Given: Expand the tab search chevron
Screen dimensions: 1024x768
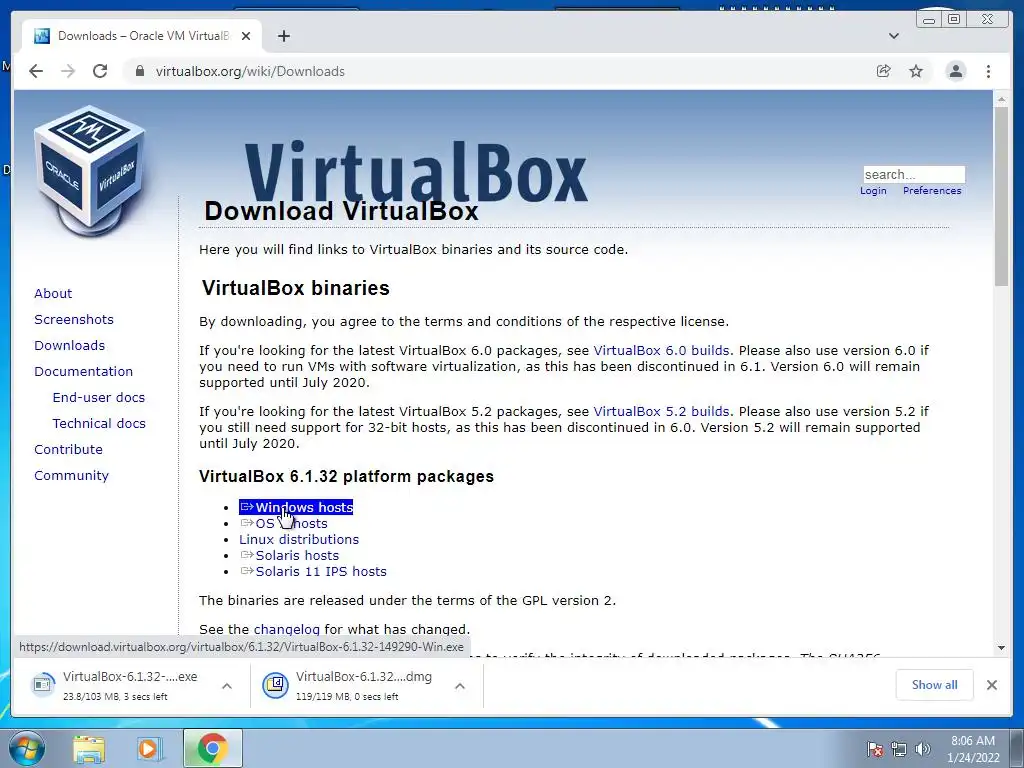Looking at the screenshot, I should click(x=894, y=36).
